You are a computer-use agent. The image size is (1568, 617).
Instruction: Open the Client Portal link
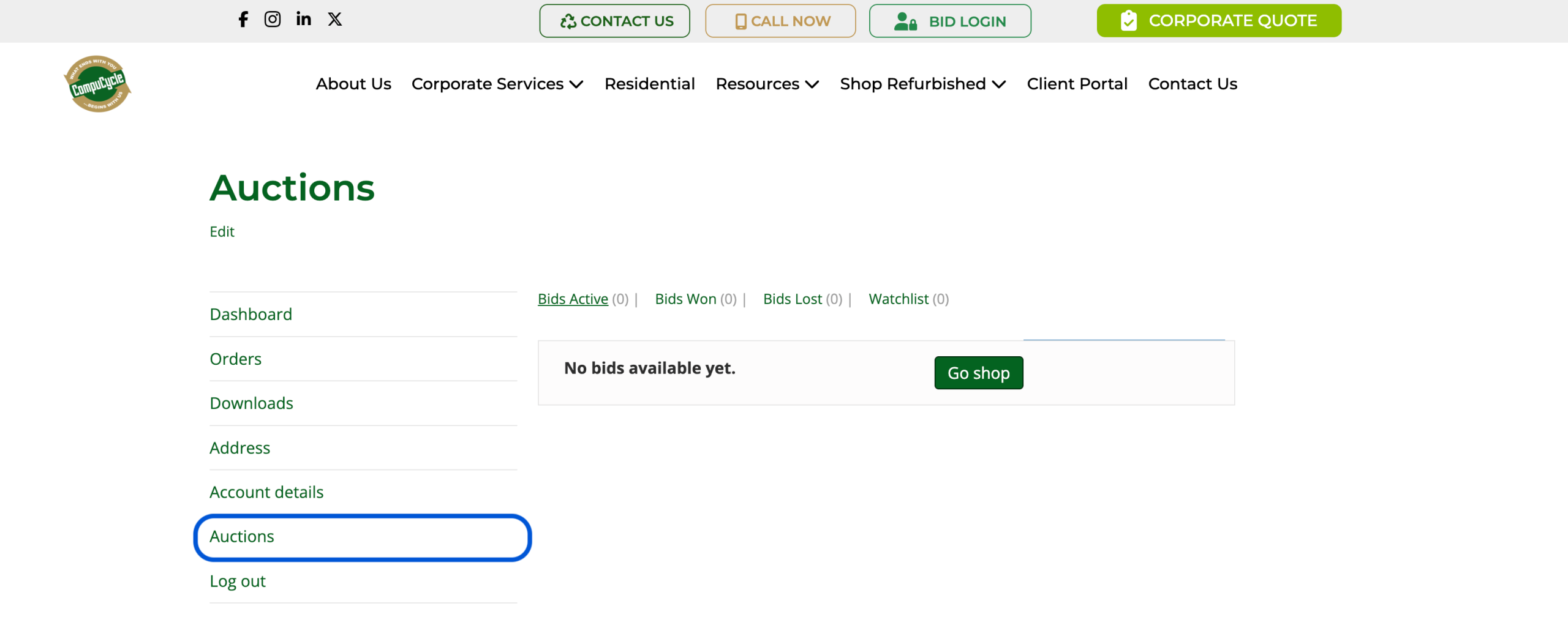[1077, 84]
